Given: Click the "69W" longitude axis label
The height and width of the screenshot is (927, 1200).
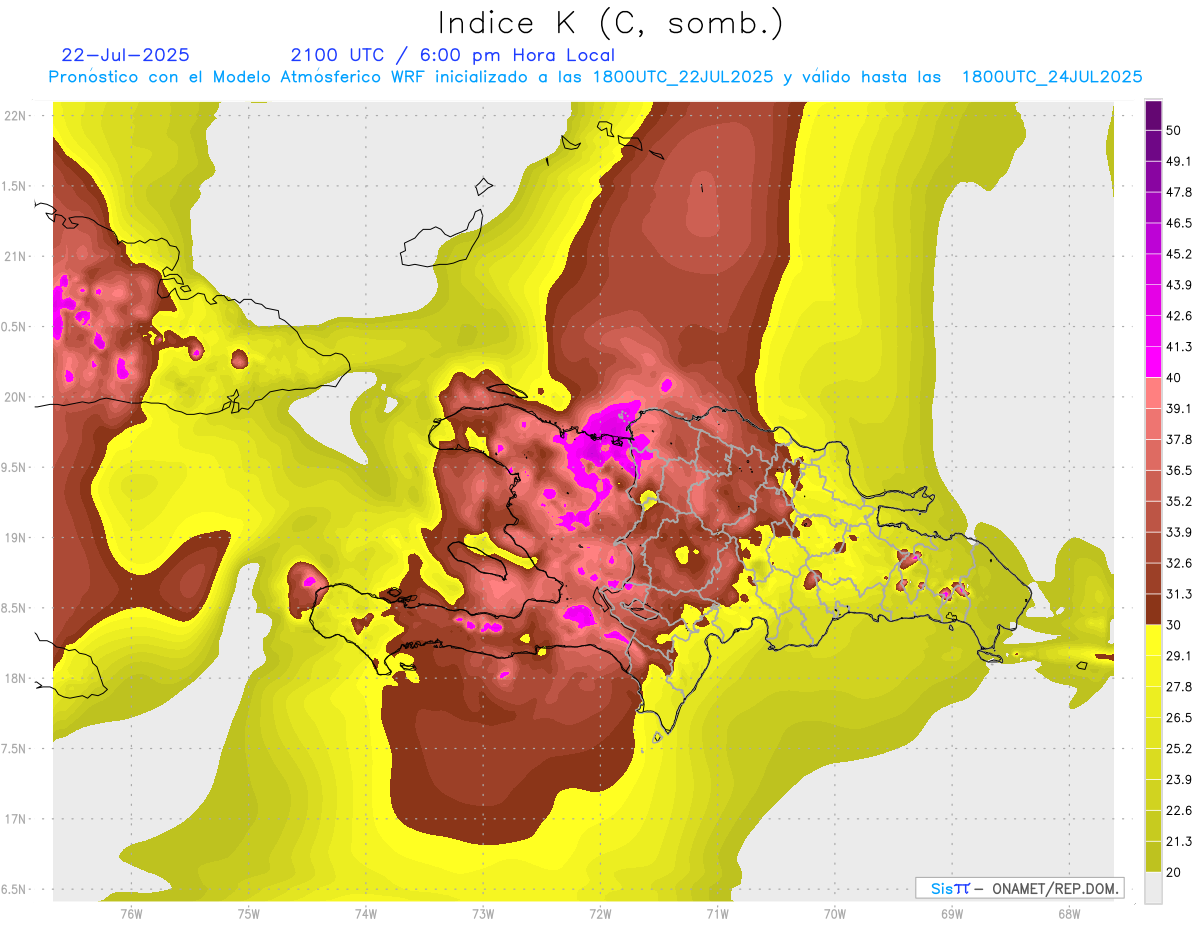Looking at the screenshot, I should click(x=952, y=914).
